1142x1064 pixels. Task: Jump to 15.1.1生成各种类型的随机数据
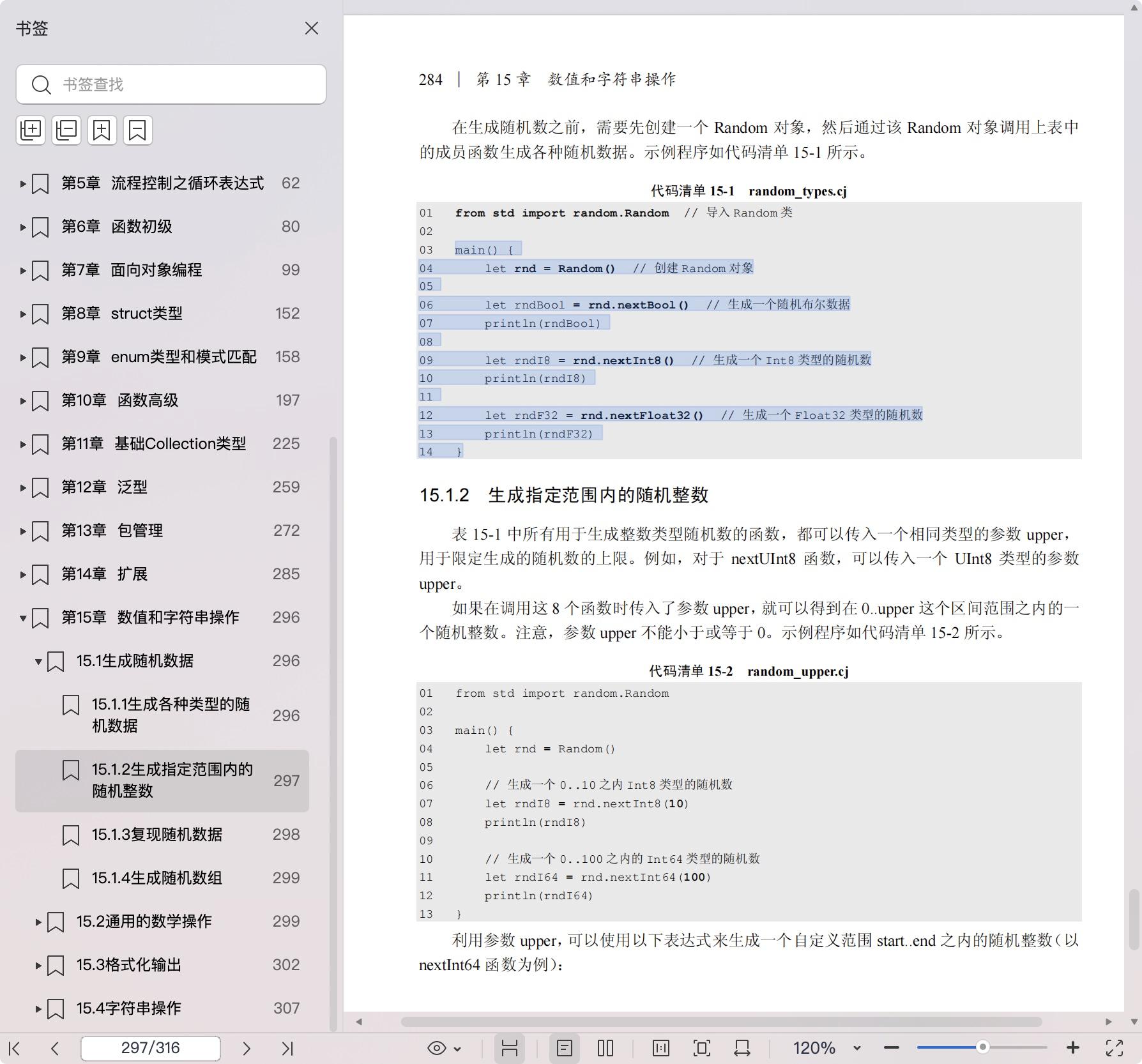pyautogui.click(x=171, y=715)
